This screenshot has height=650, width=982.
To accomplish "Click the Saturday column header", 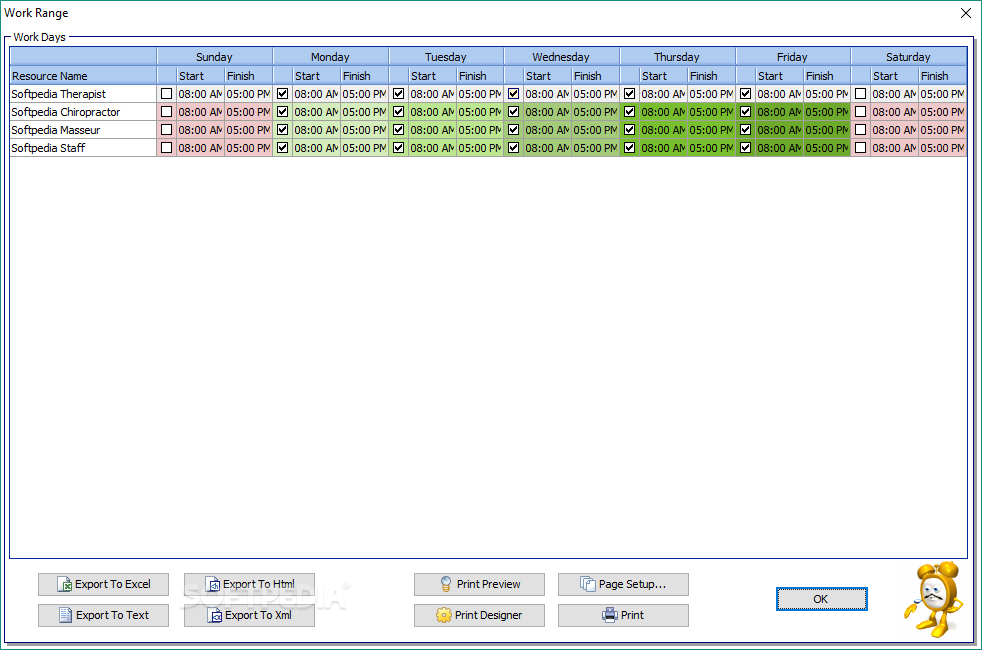I will click(909, 56).
